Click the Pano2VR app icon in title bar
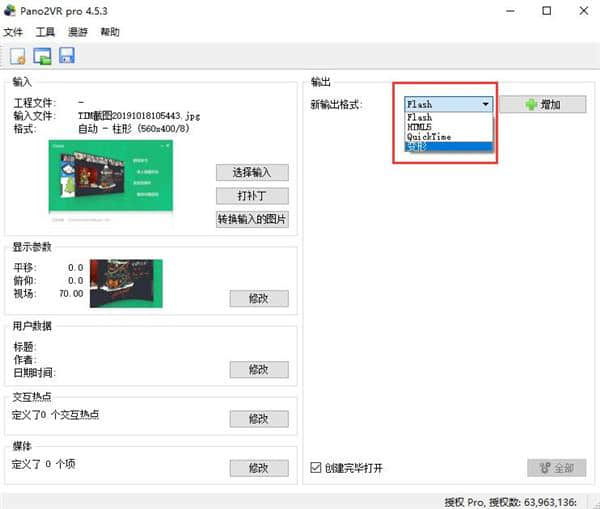The height and width of the screenshot is (509, 600). 11,11
